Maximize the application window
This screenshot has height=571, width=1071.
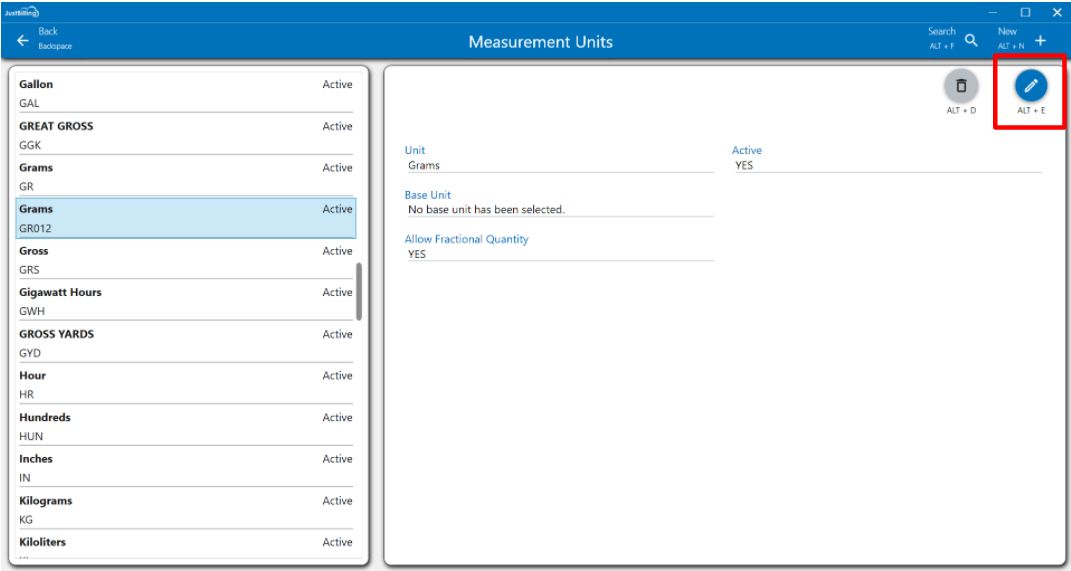pyautogui.click(x=1025, y=12)
